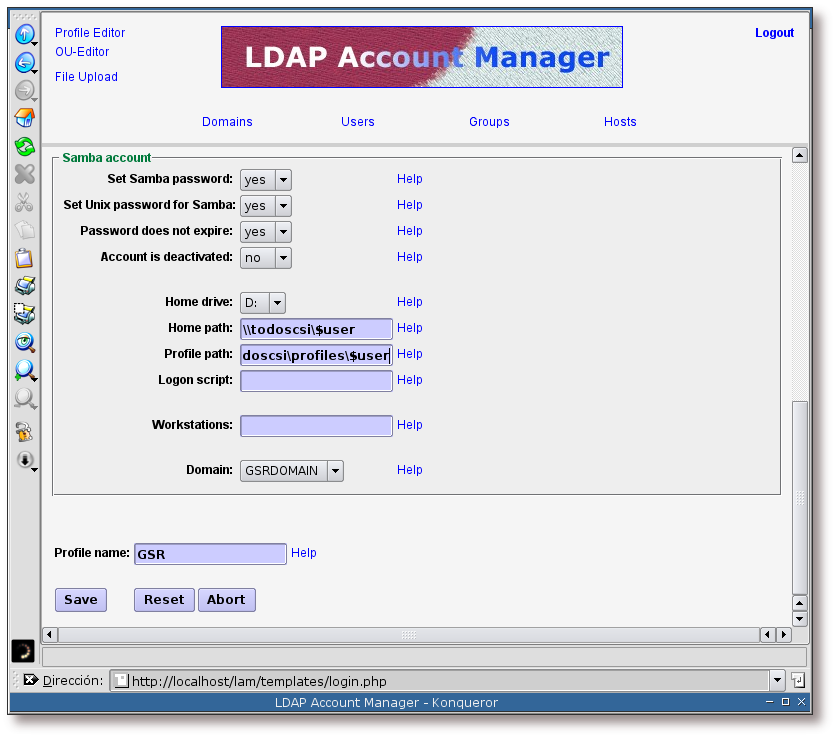The image size is (836, 738).
Task: Click the Security padlock toolbar icon
Action: coord(24,432)
